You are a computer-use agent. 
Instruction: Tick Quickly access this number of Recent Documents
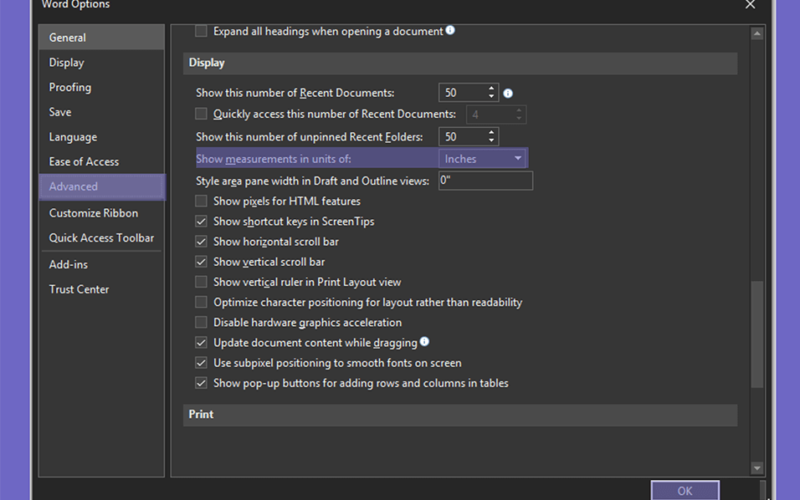point(201,114)
